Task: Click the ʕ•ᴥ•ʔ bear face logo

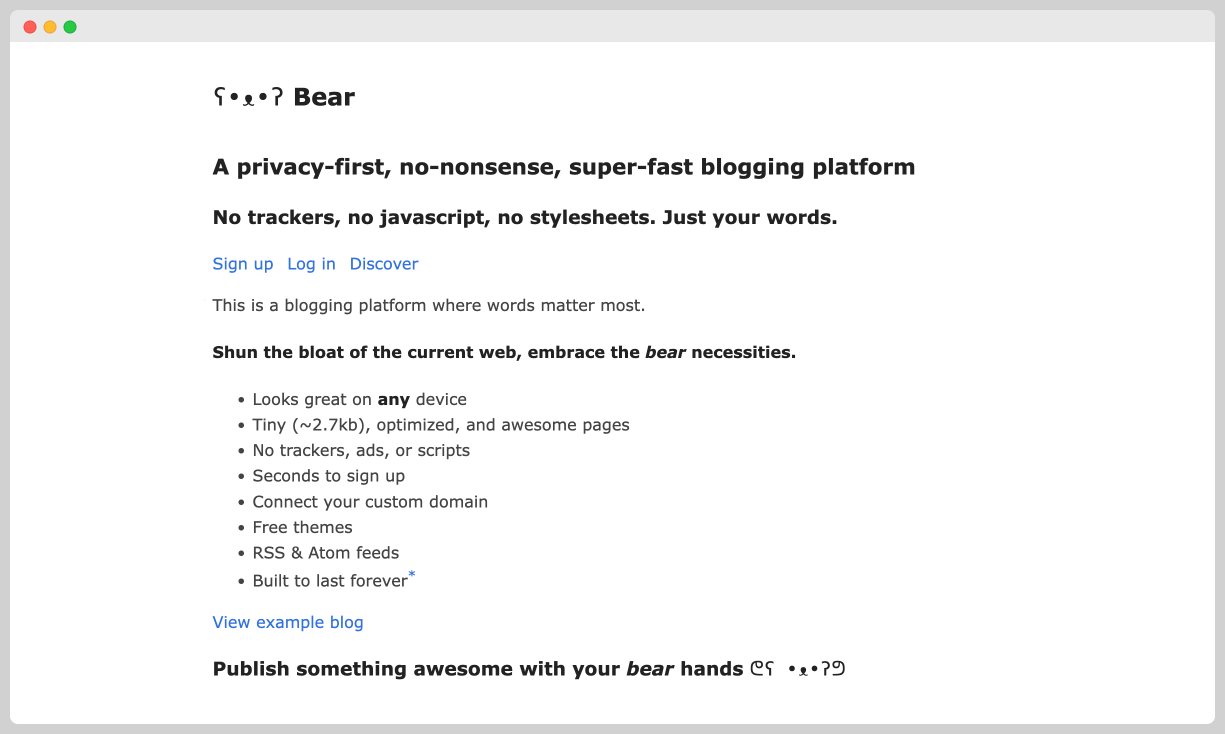Action: click(x=245, y=96)
